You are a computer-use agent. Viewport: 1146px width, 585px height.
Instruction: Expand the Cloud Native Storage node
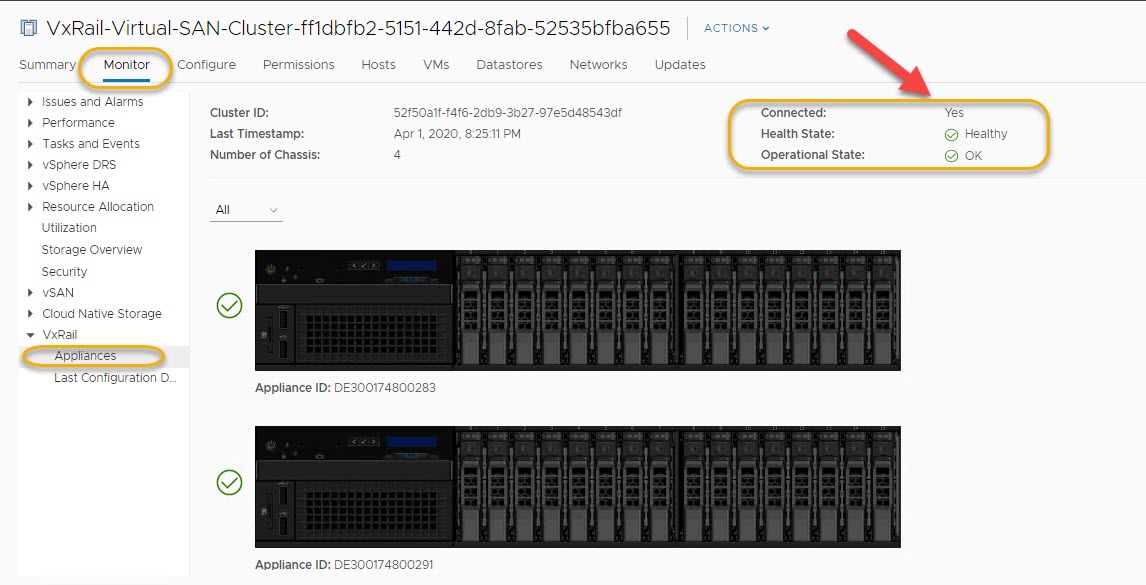pyautogui.click(x=30, y=314)
